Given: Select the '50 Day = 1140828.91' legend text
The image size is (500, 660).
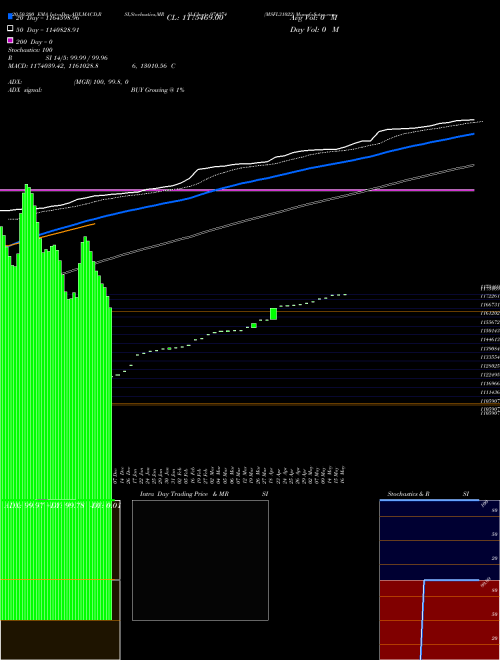Looking at the screenshot, I should [47, 30].
